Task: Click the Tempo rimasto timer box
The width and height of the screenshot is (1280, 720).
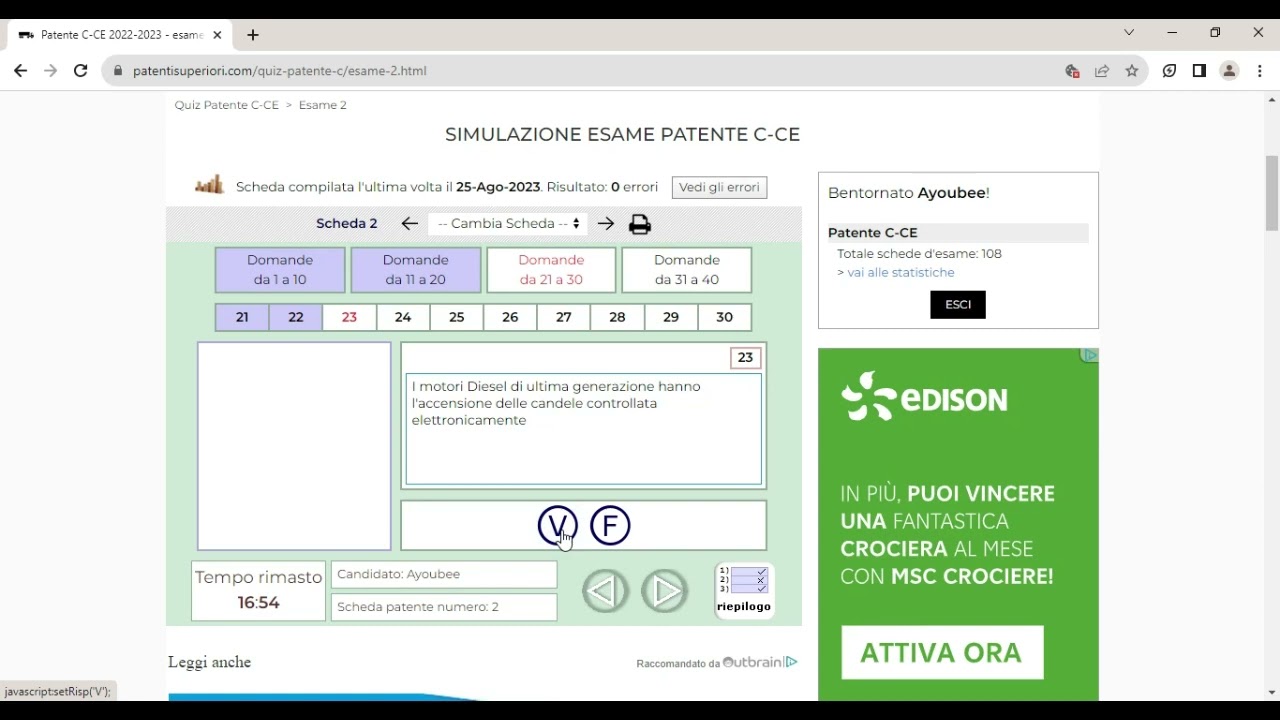Action: (258, 590)
